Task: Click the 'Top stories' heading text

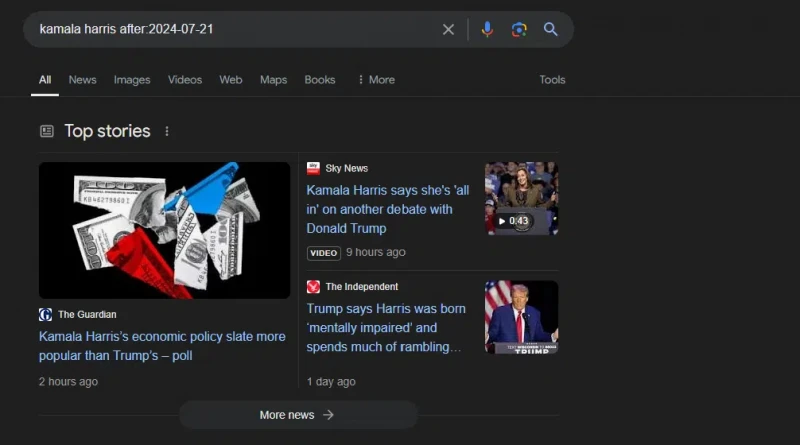Action: (107, 131)
